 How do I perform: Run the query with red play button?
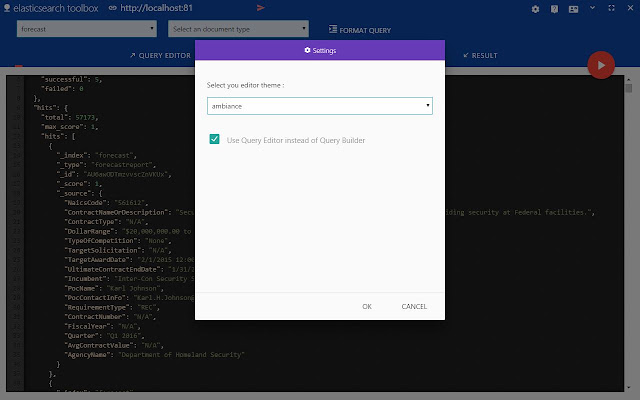pyautogui.click(x=601, y=65)
